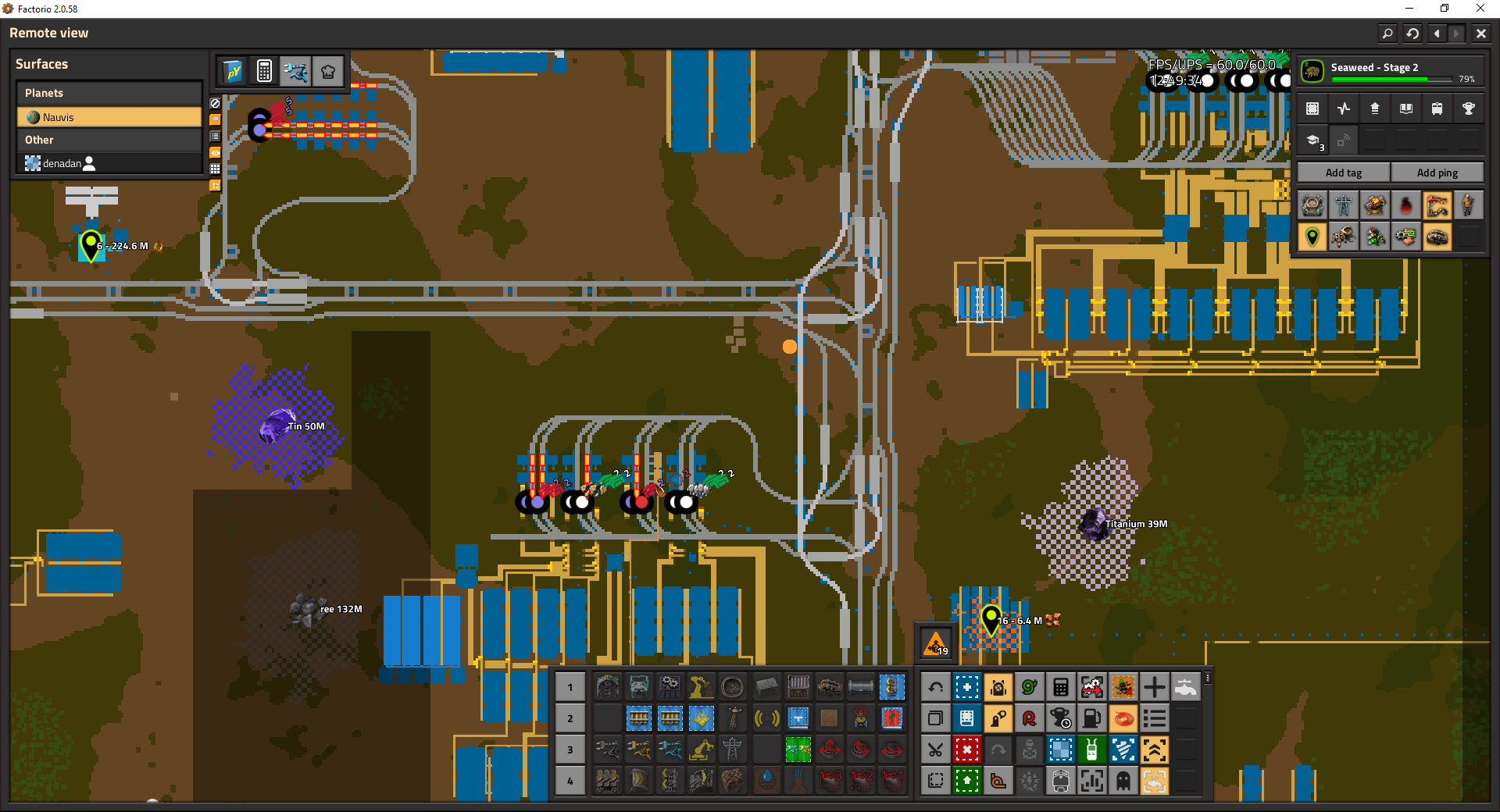This screenshot has width=1500, height=812.
Task: Select the radar signal item in quickbar row 2
Action: tap(767, 718)
